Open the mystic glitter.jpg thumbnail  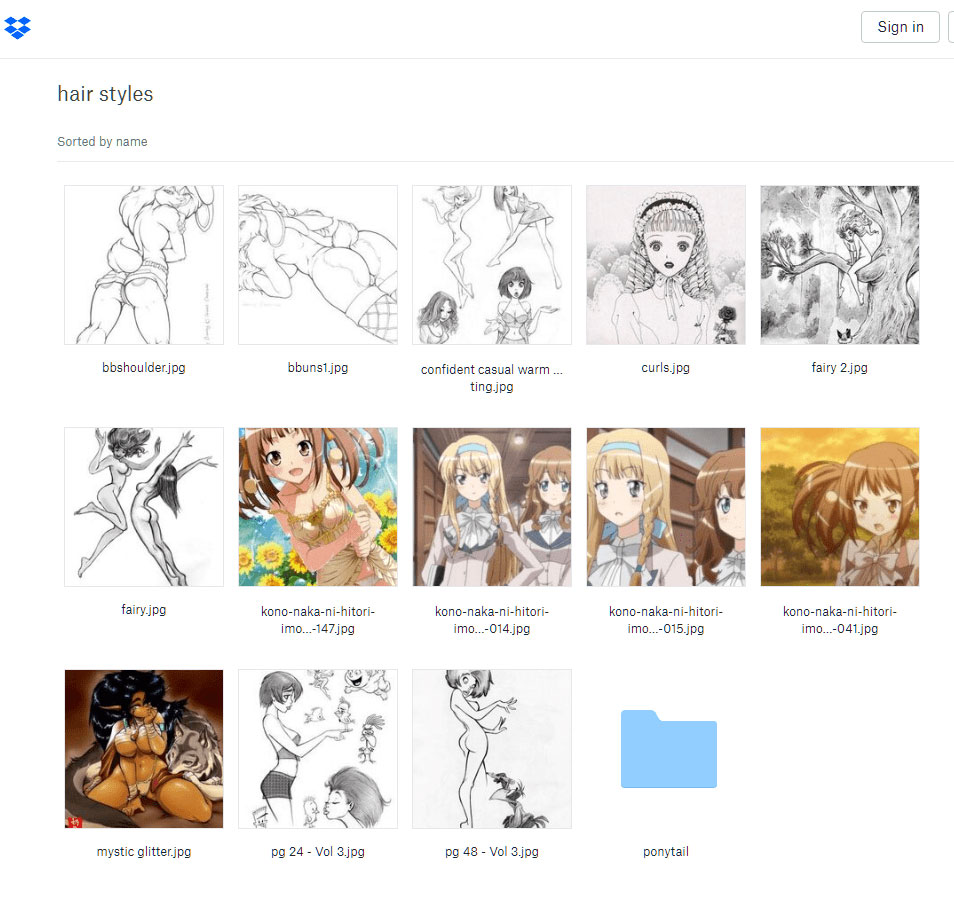click(x=144, y=749)
